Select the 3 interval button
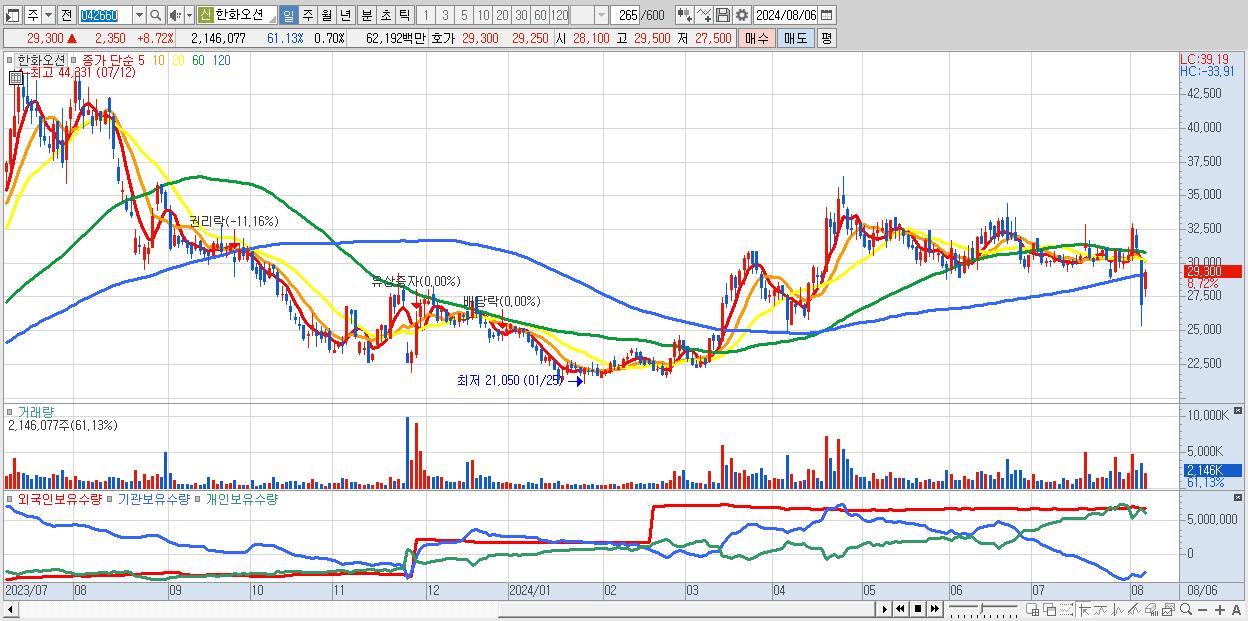The height and width of the screenshot is (621, 1248). click(x=445, y=15)
